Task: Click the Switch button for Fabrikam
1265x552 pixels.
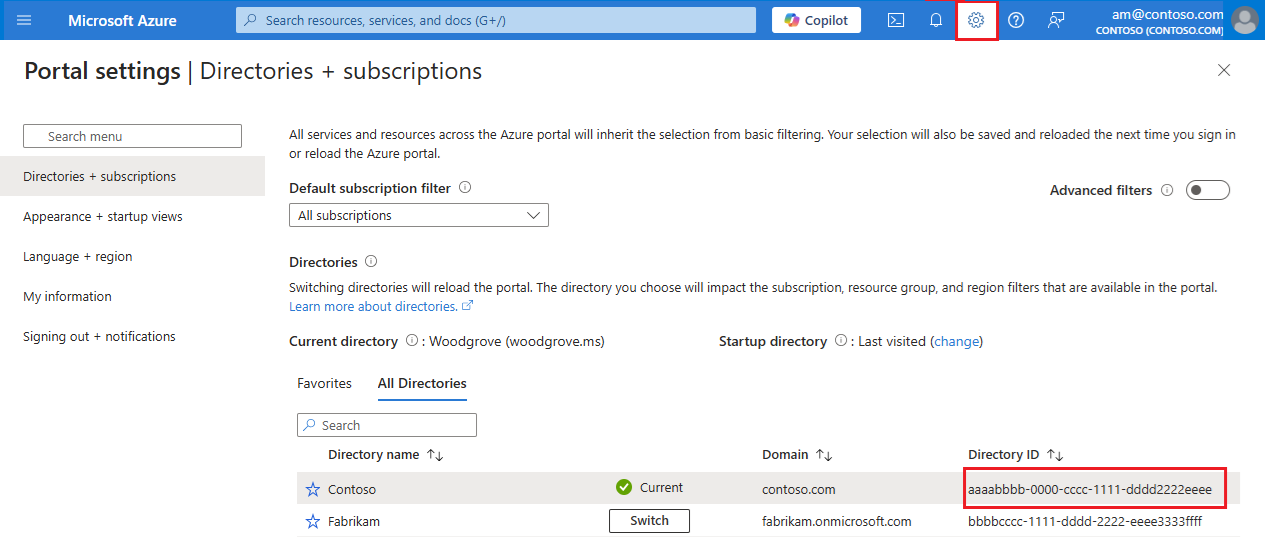Action: [649, 521]
